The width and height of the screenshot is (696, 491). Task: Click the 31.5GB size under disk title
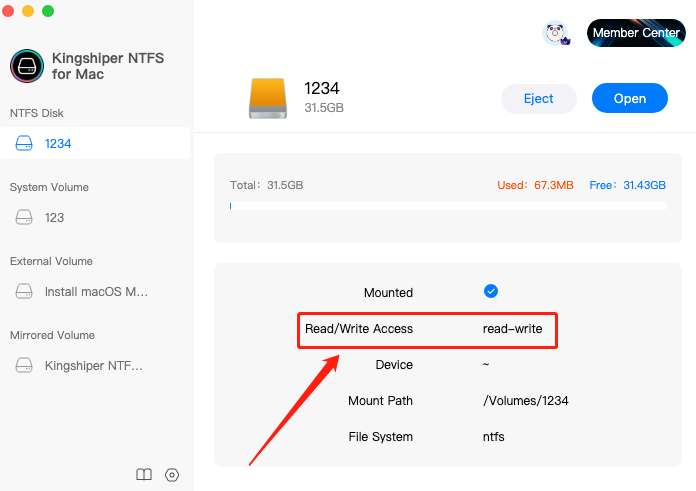point(324,108)
